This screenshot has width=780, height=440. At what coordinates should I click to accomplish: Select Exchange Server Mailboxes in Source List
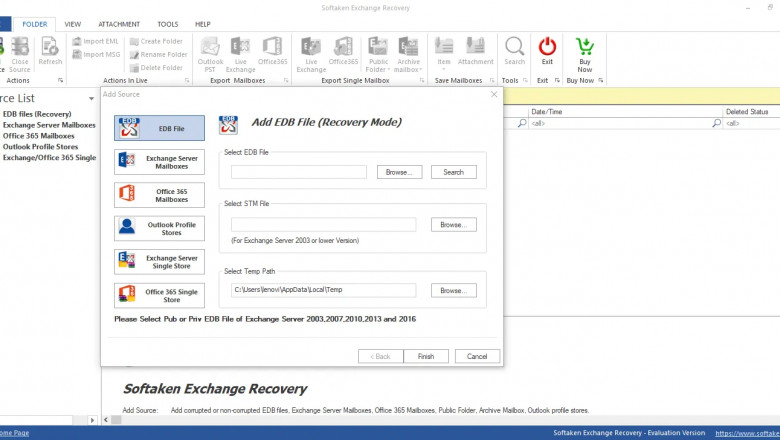(x=49, y=125)
